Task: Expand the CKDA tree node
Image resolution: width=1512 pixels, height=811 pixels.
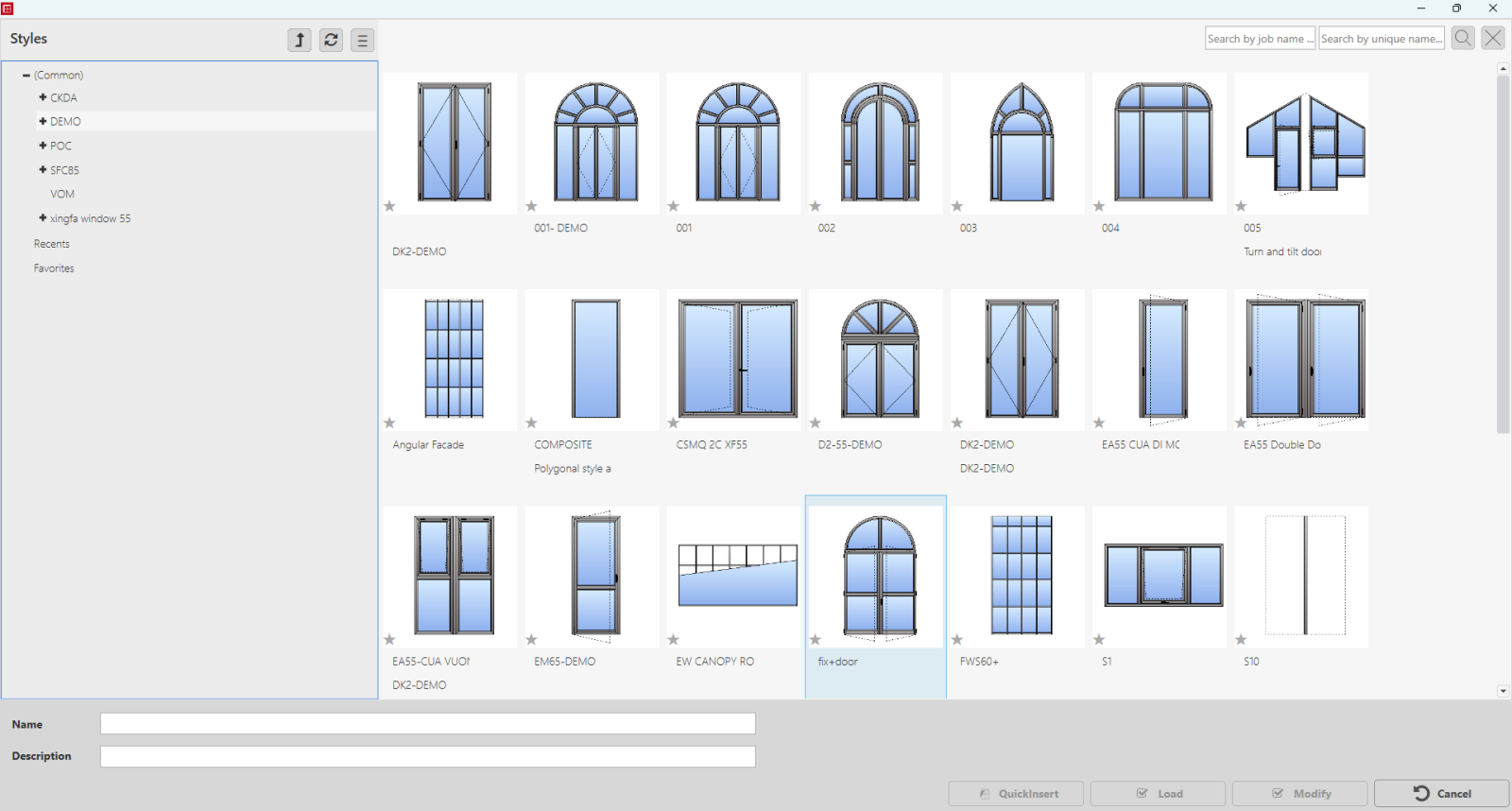Action: [x=43, y=97]
